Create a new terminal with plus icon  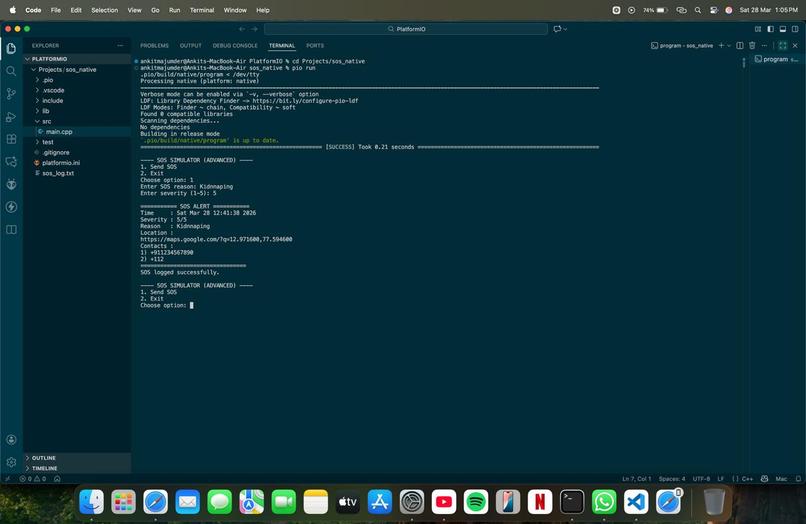pyautogui.click(x=721, y=45)
